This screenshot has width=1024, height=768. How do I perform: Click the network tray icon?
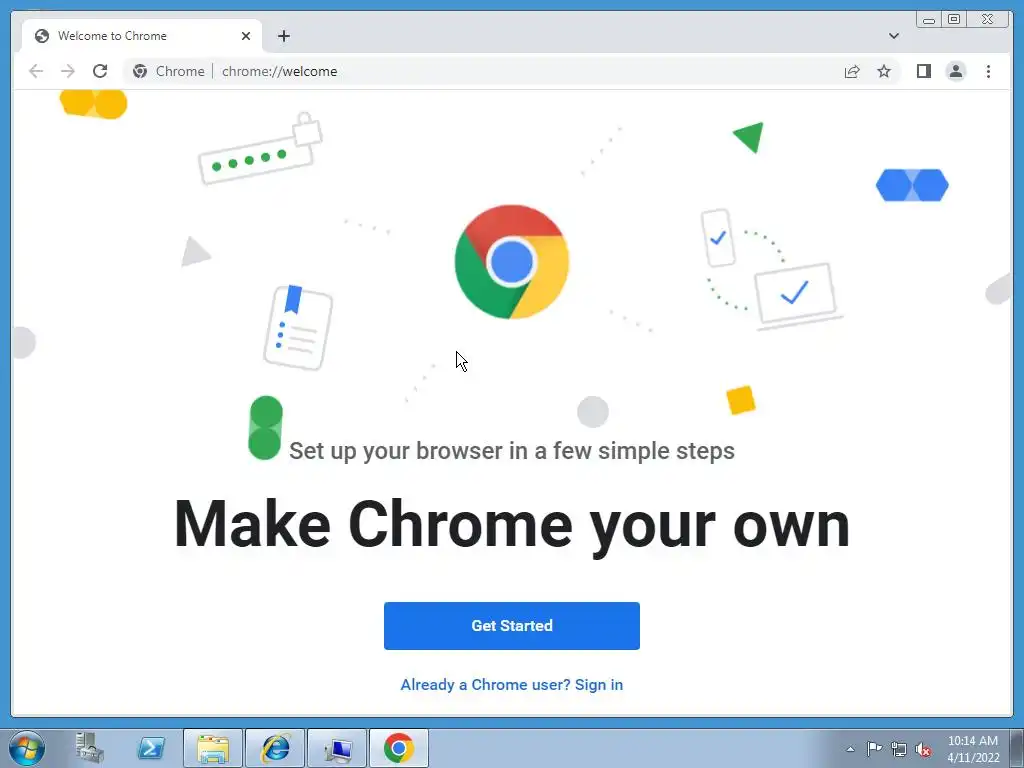point(899,749)
